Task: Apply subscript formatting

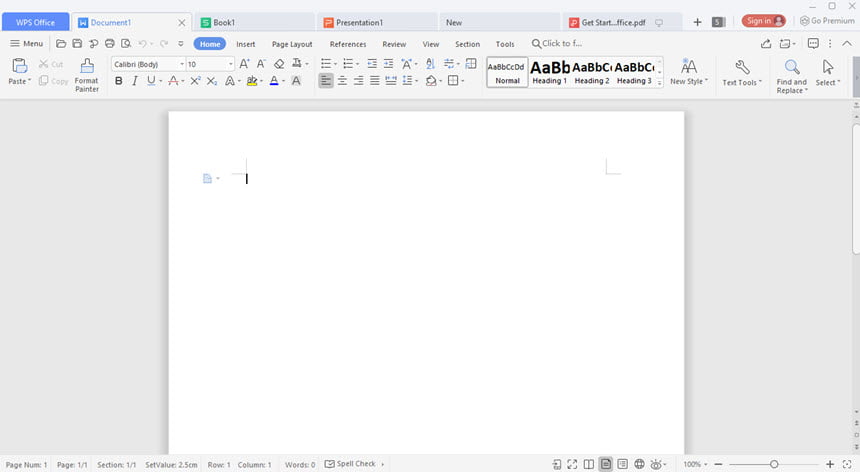Action: coord(212,81)
